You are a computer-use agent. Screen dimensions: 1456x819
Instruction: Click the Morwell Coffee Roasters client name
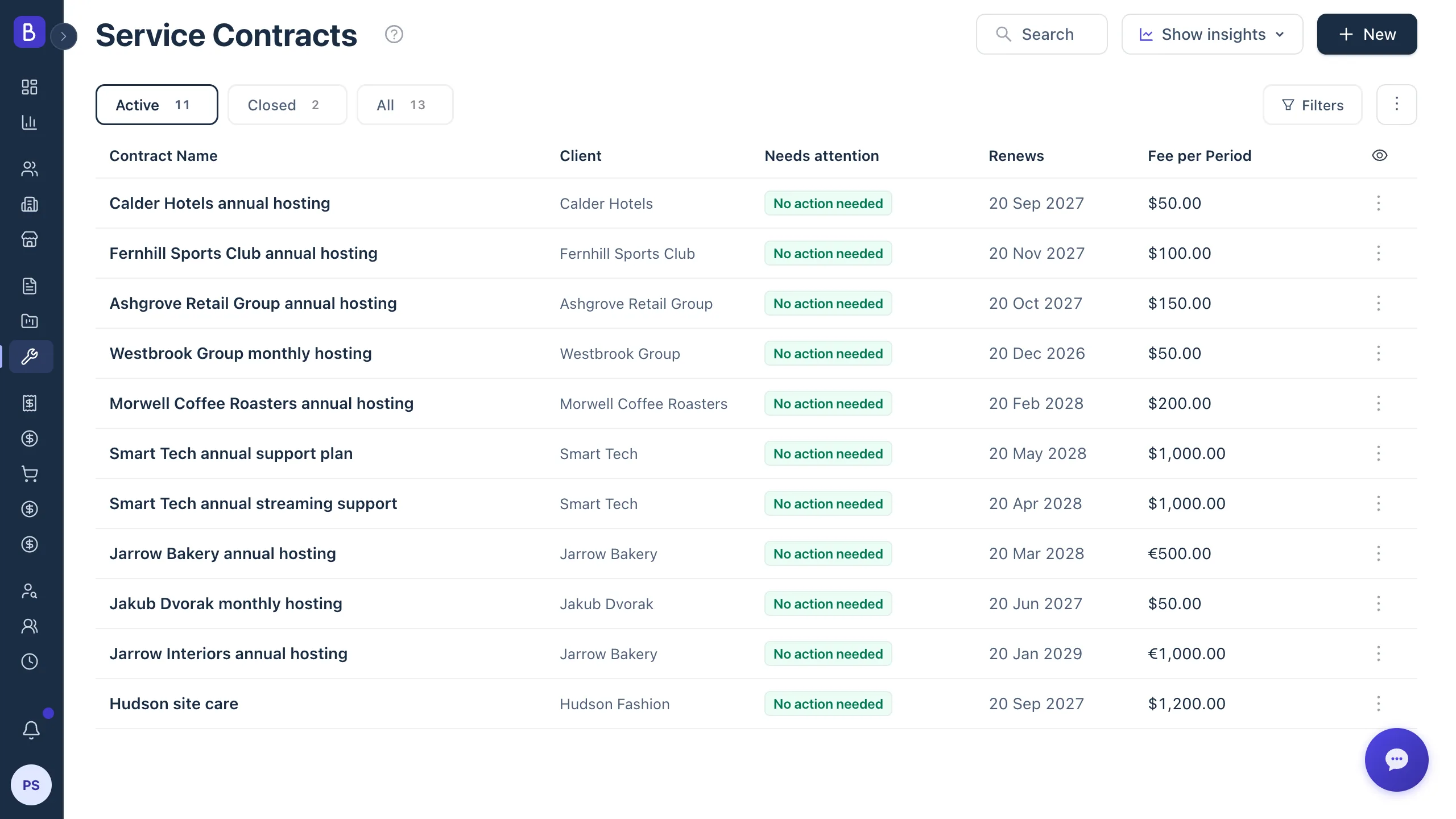(643, 404)
